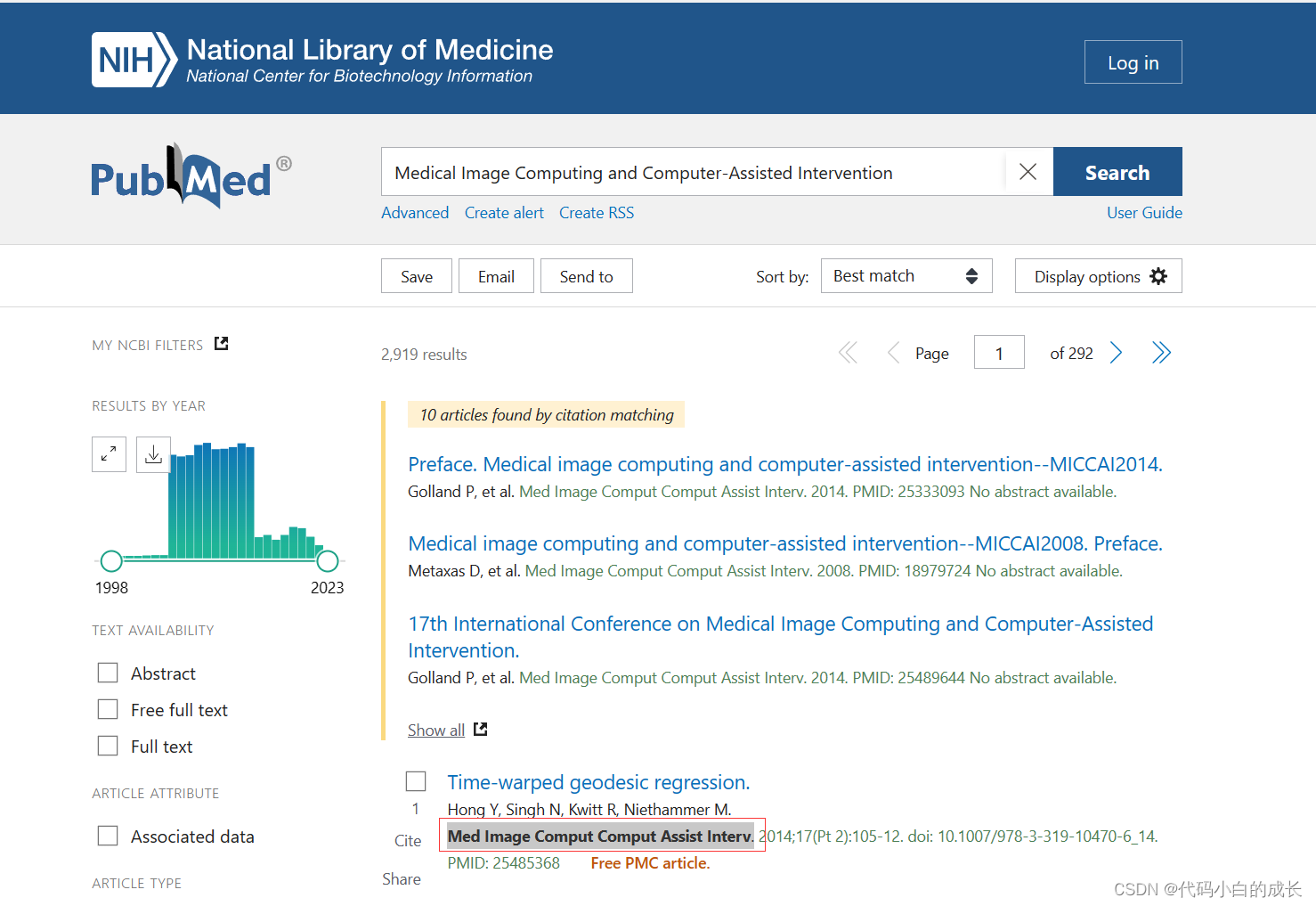Viewport: 1316px width, 906px height.
Task: Clear the search query with the X icon
Action: (x=1028, y=172)
